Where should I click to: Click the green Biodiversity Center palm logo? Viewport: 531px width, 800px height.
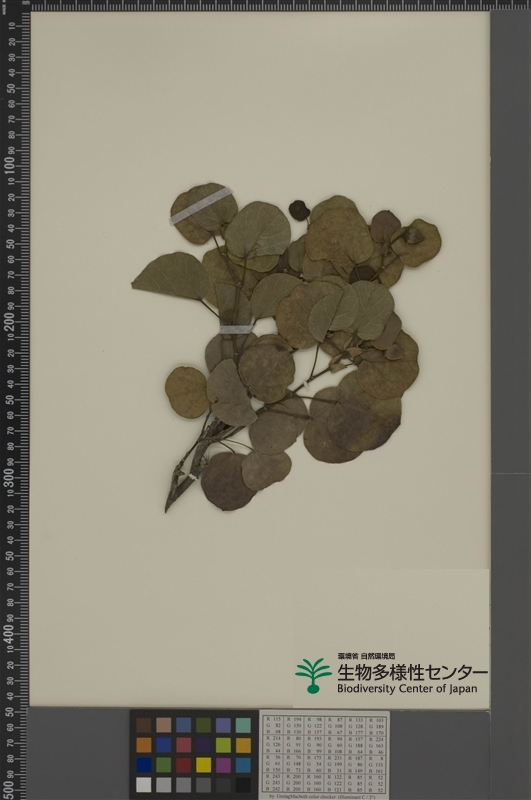(x=313, y=676)
